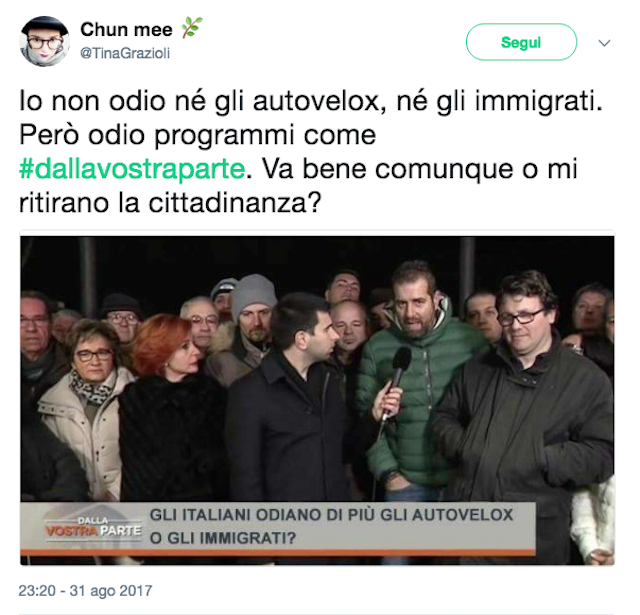The width and height of the screenshot is (640, 615).
Task: Click the line "ritirano la cittadinanza?"
Action: [x=170, y=202]
